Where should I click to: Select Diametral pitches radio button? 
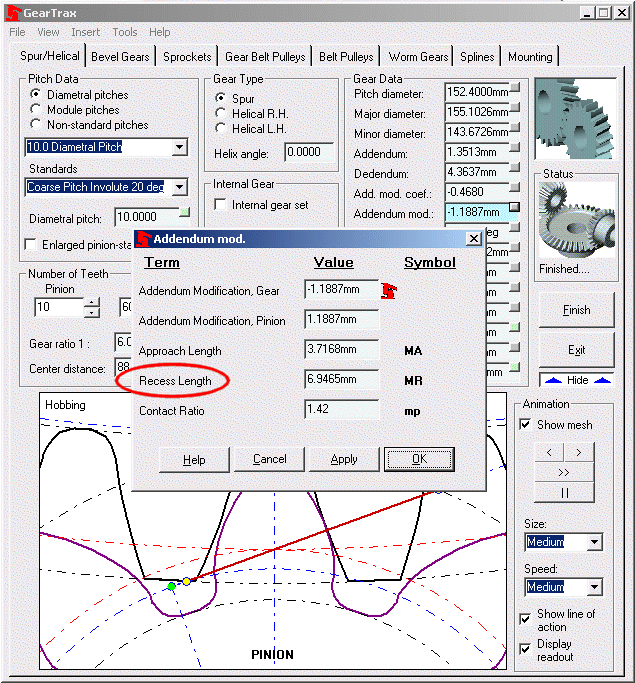point(36,94)
